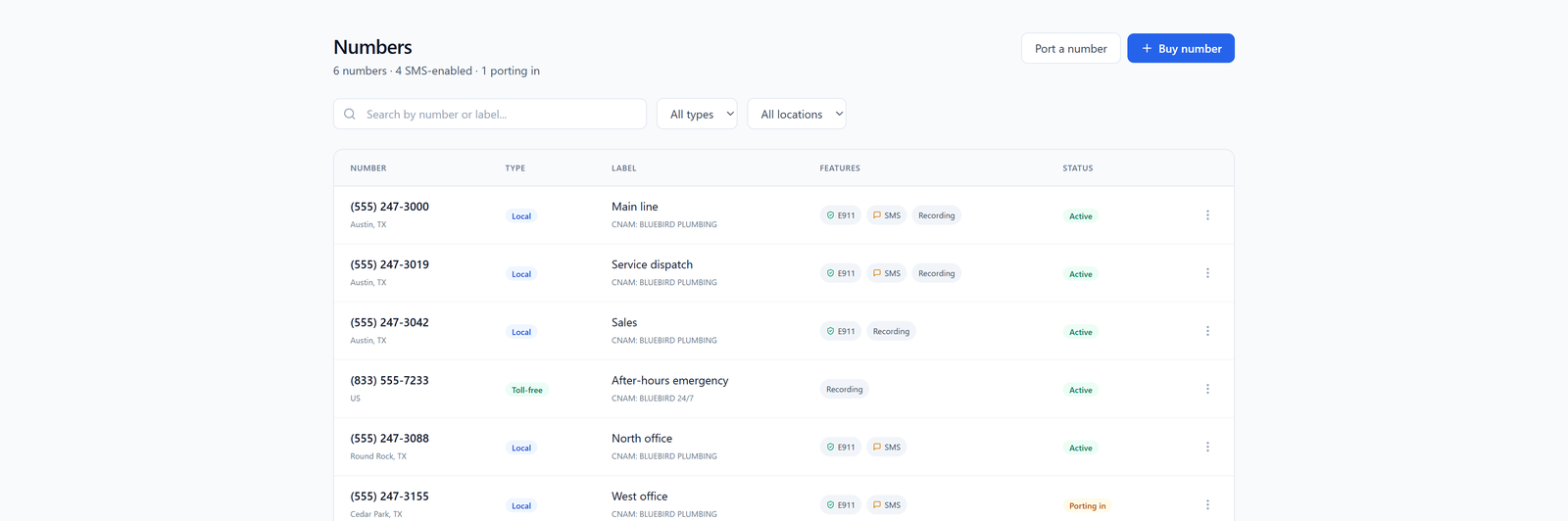The image size is (1568, 521).
Task: Click the Service dispatch label
Action: click(653, 264)
